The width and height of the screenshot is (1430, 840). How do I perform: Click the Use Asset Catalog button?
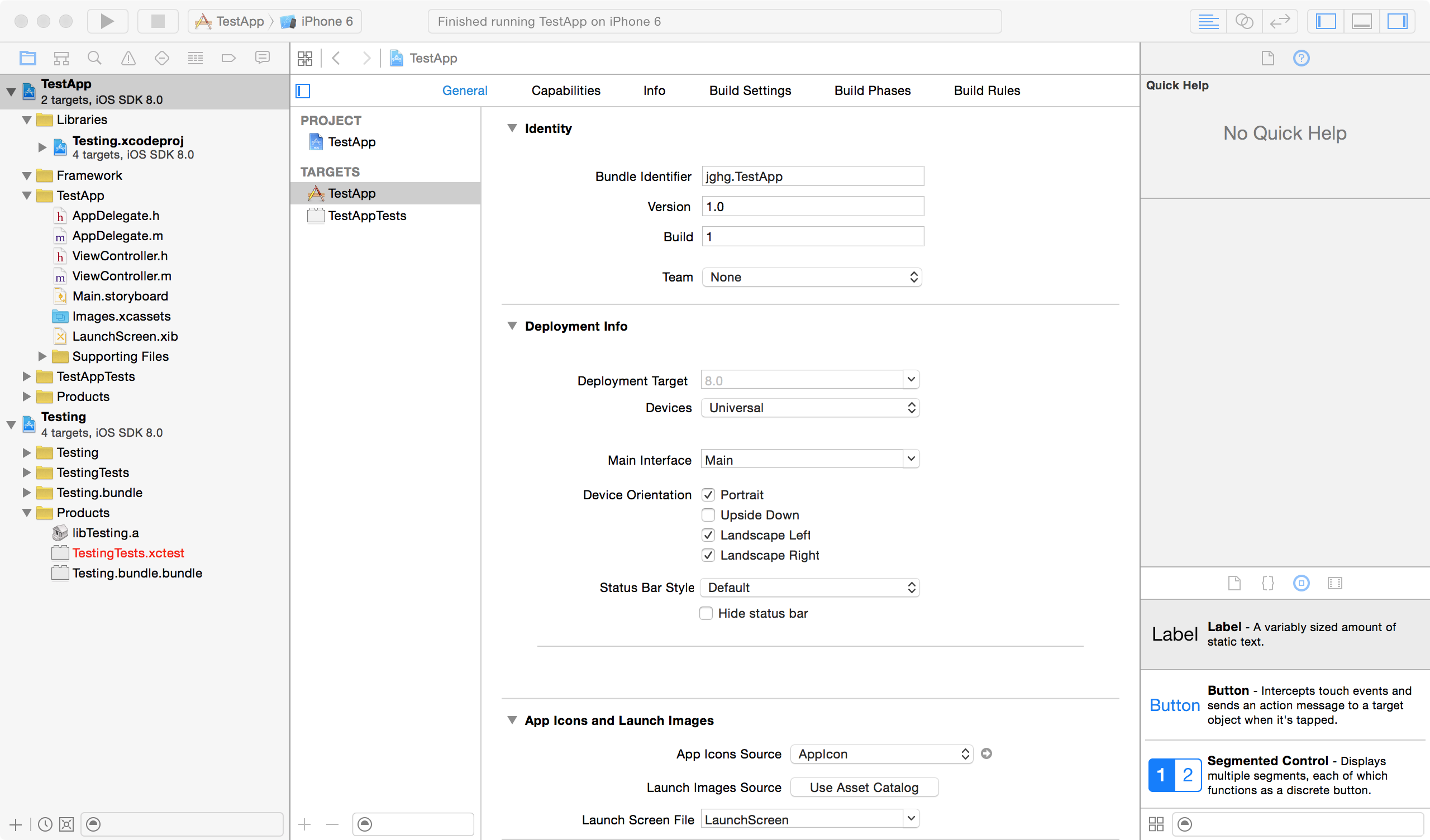[x=864, y=788]
